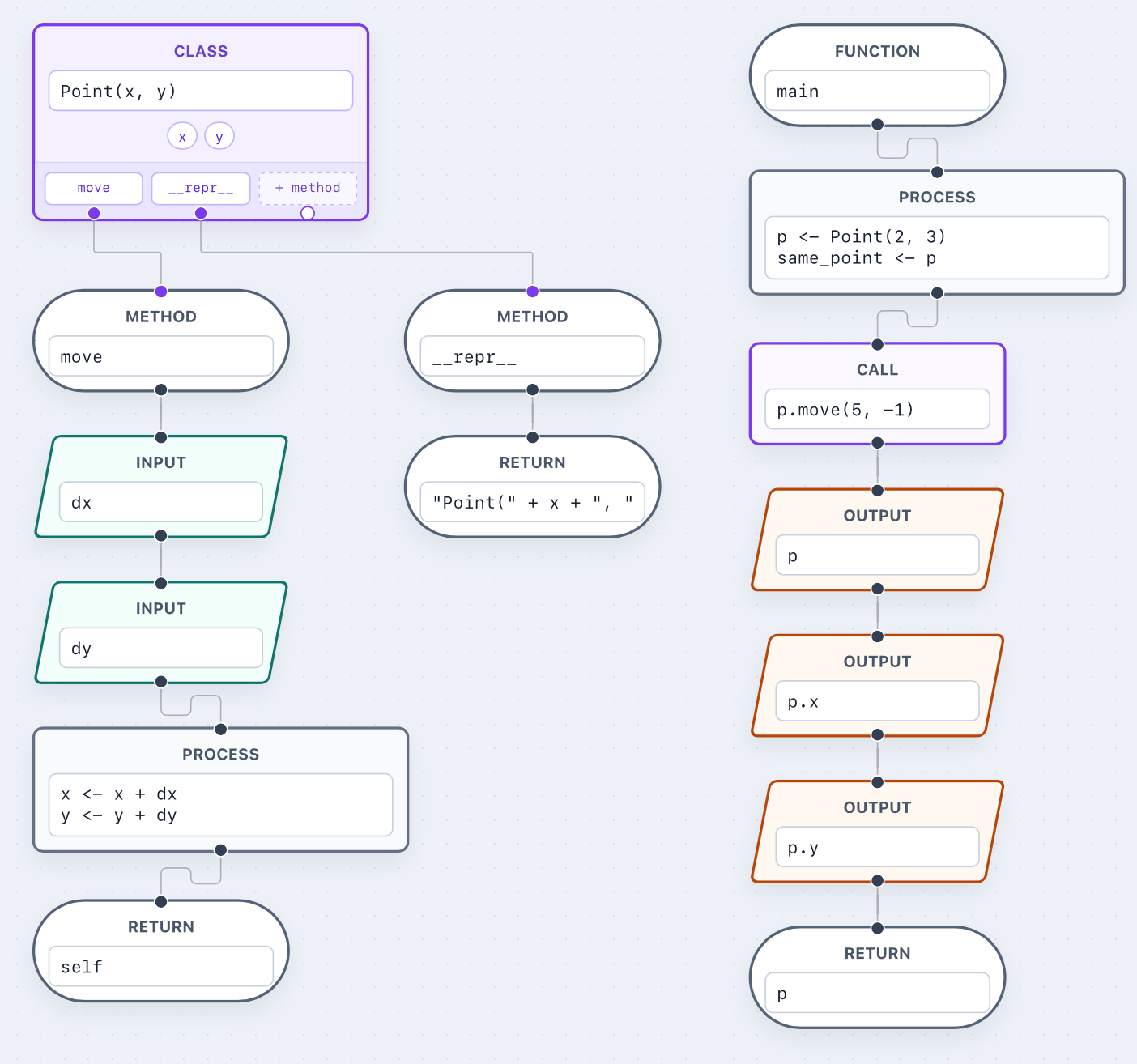Select the y attribute pill in Point class
The image size is (1137, 1064).
[x=219, y=136]
